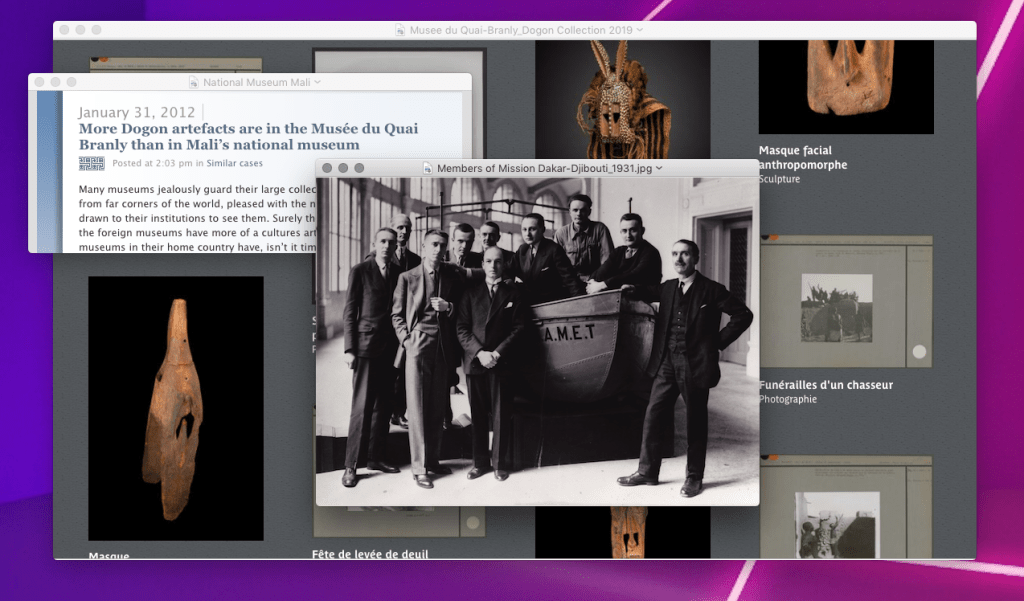Viewport: 1024px width, 601px height.
Task: Click the National Museum Mali document icon
Action: 194,83
